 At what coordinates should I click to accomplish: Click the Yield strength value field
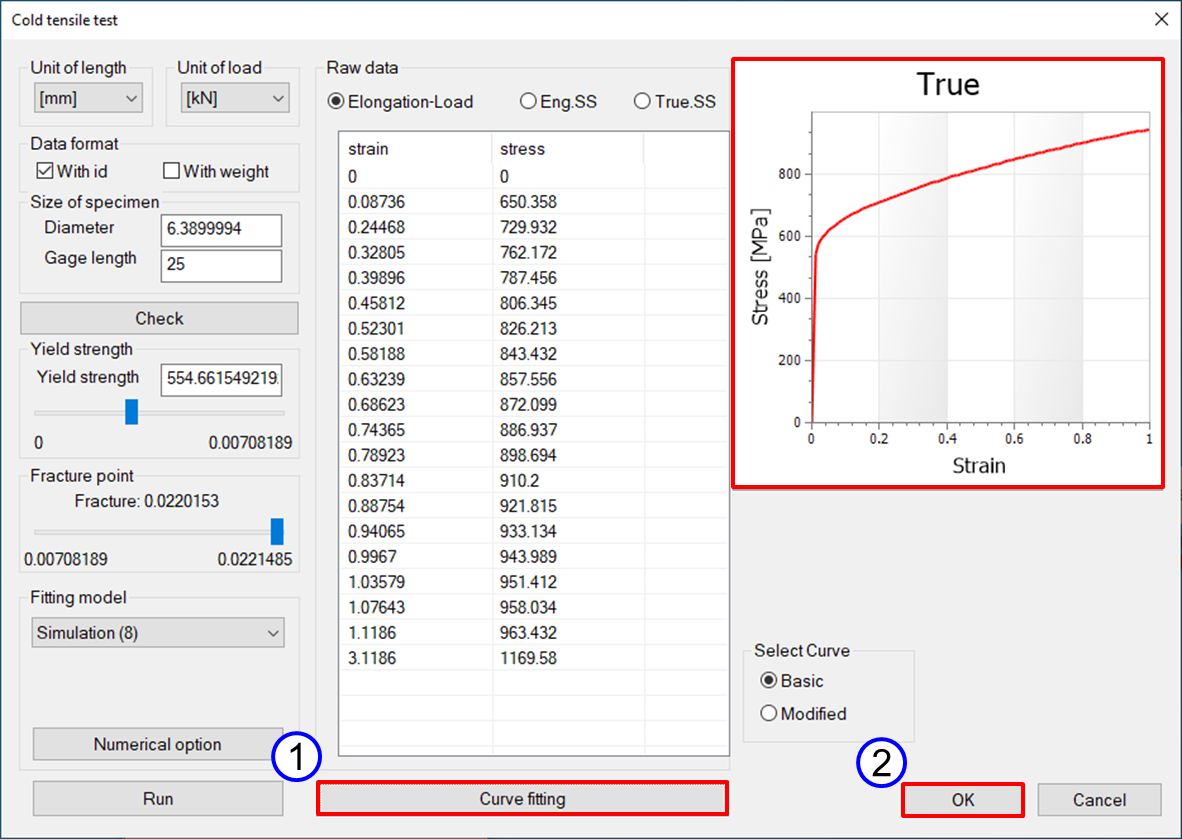click(220, 380)
